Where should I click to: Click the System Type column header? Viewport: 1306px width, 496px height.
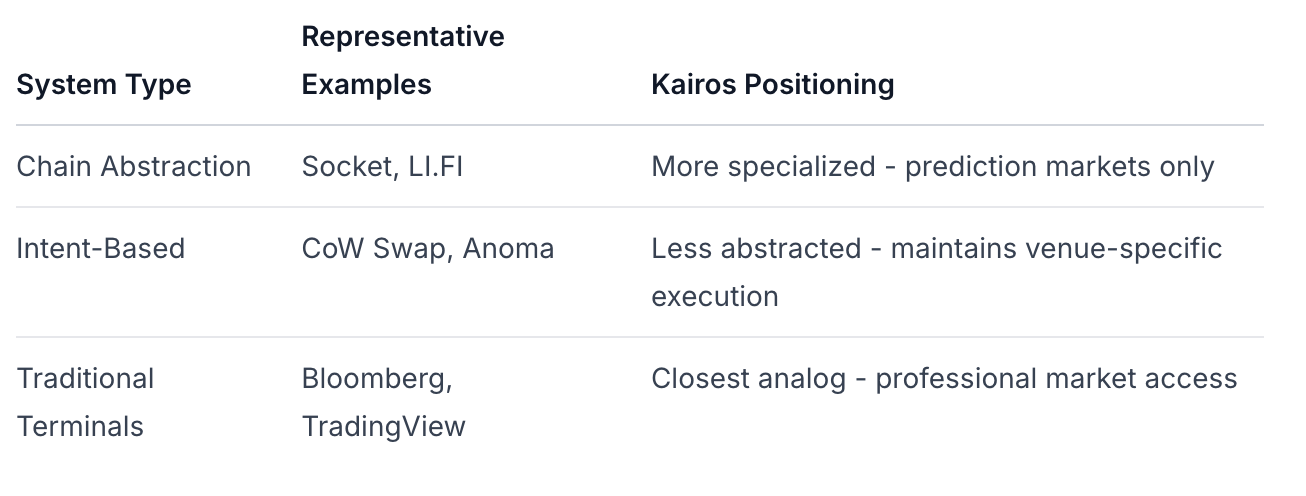tap(103, 85)
